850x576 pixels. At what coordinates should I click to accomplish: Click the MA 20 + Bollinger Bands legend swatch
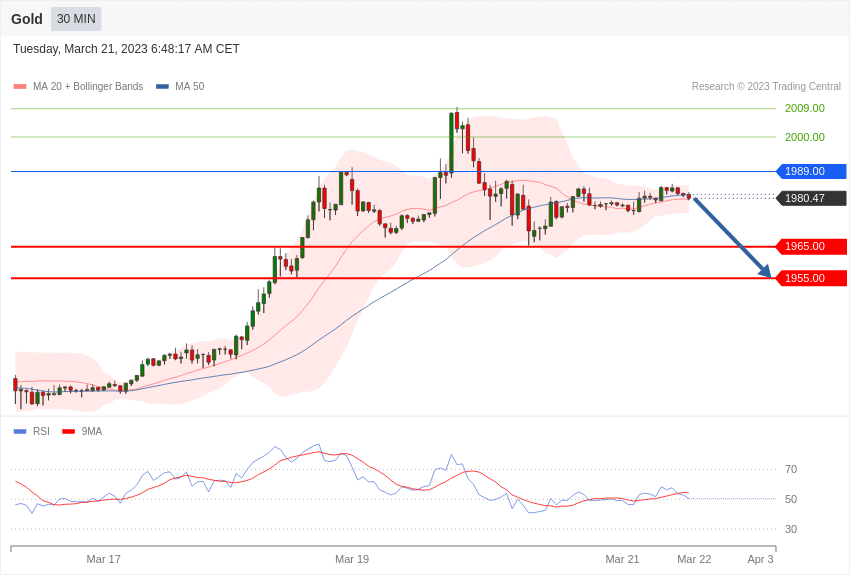(20, 87)
